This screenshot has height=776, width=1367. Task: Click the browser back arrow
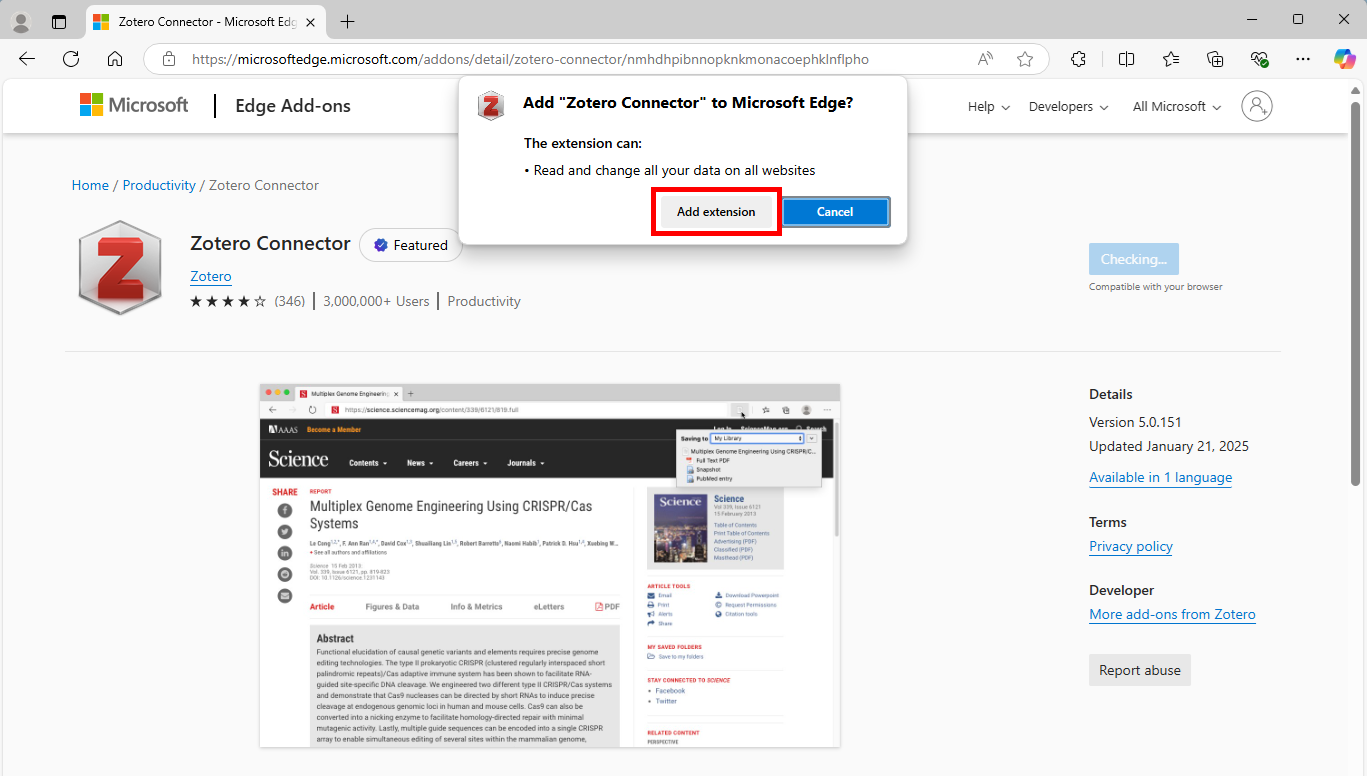pos(27,59)
